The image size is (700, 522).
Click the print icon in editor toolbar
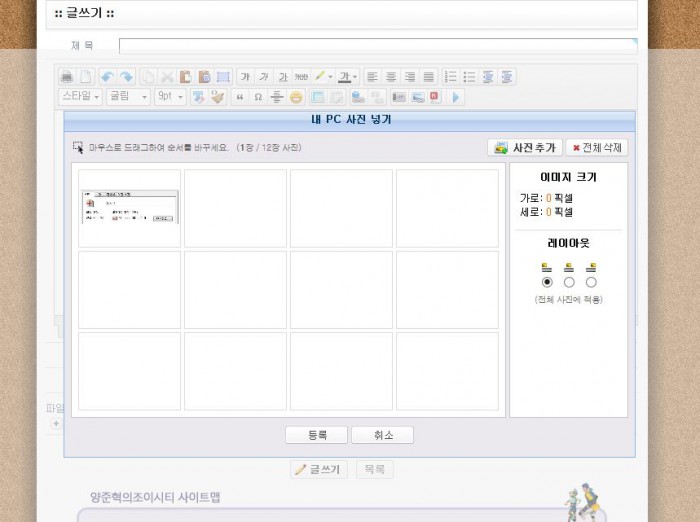point(67,76)
